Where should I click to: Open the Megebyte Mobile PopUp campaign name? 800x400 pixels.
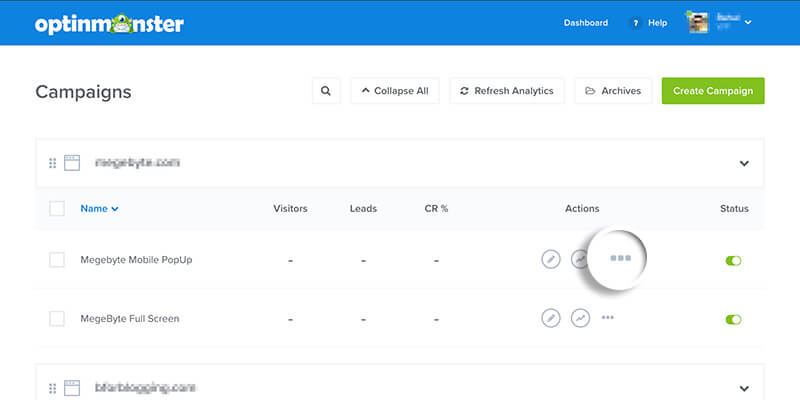click(x=136, y=260)
